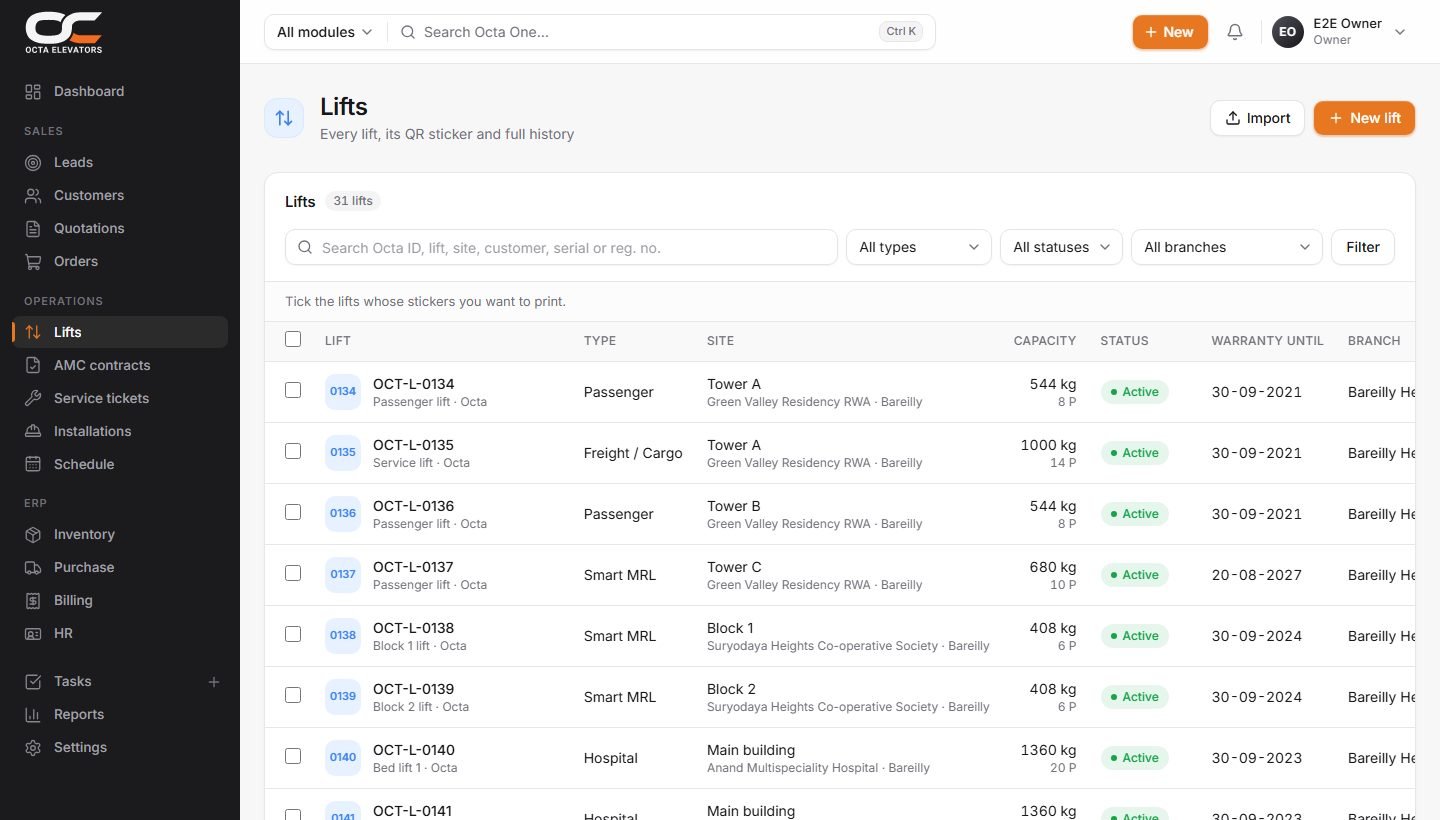
Task: Click the Filter button
Action: tap(1363, 247)
